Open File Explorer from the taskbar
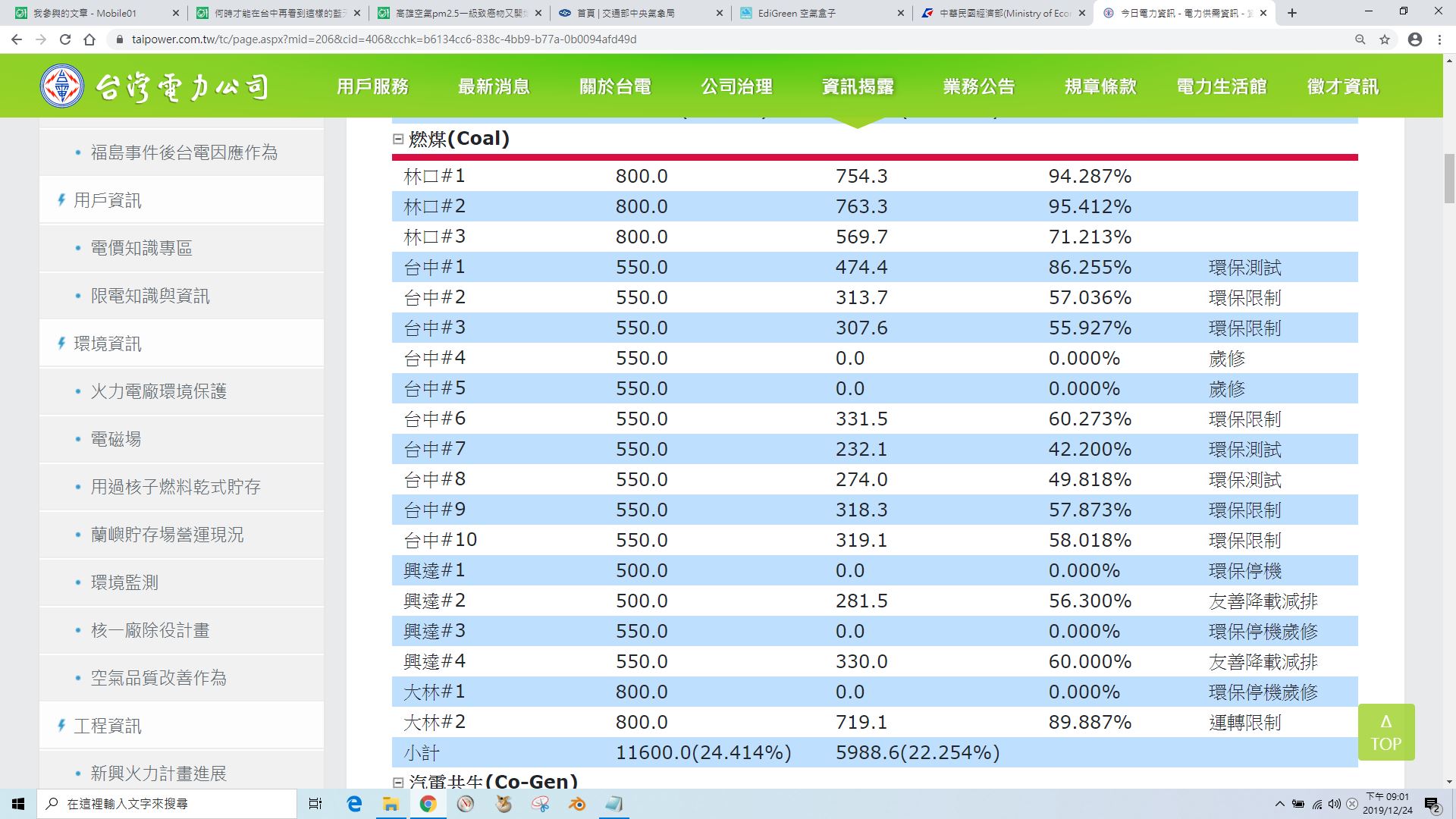The height and width of the screenshot is (819, 1456). pyautogui.click(x=391, y=804)
